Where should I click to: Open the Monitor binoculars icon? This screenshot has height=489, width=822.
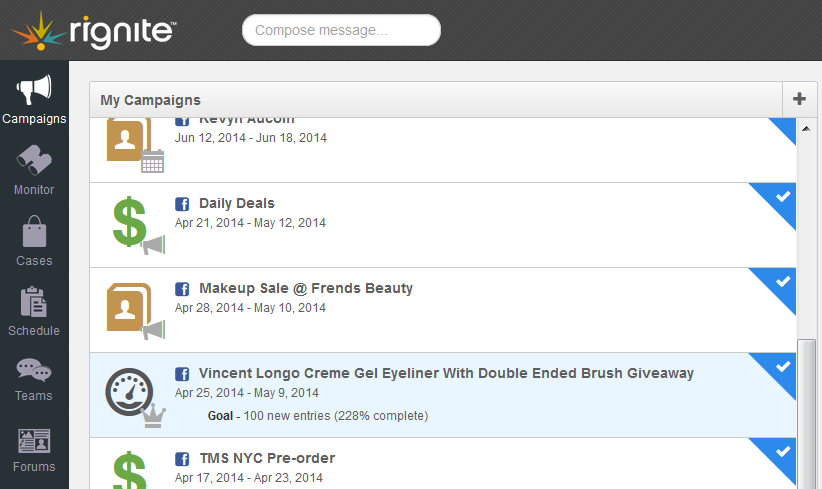tap(34, 160)
